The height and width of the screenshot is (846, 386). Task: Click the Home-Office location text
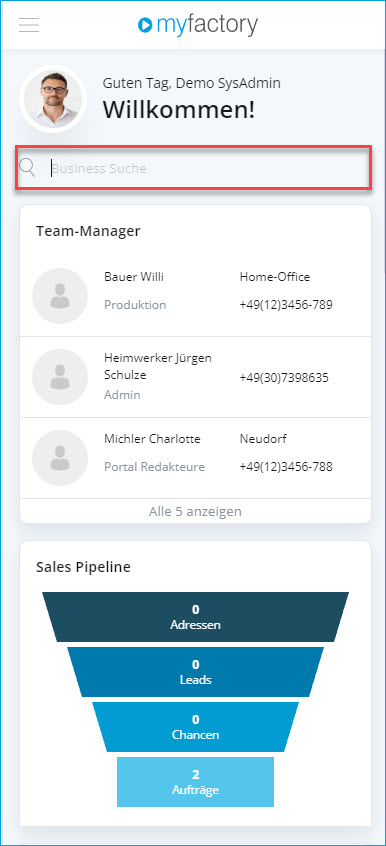click(275, 277)
